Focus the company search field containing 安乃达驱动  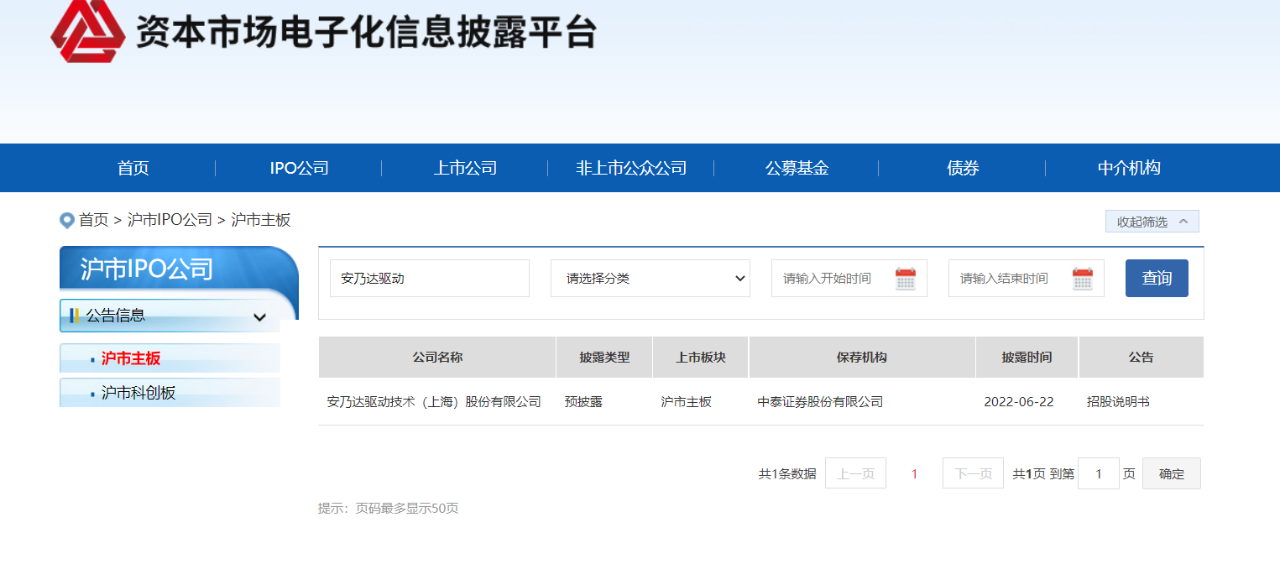click(x=430, y=278)
